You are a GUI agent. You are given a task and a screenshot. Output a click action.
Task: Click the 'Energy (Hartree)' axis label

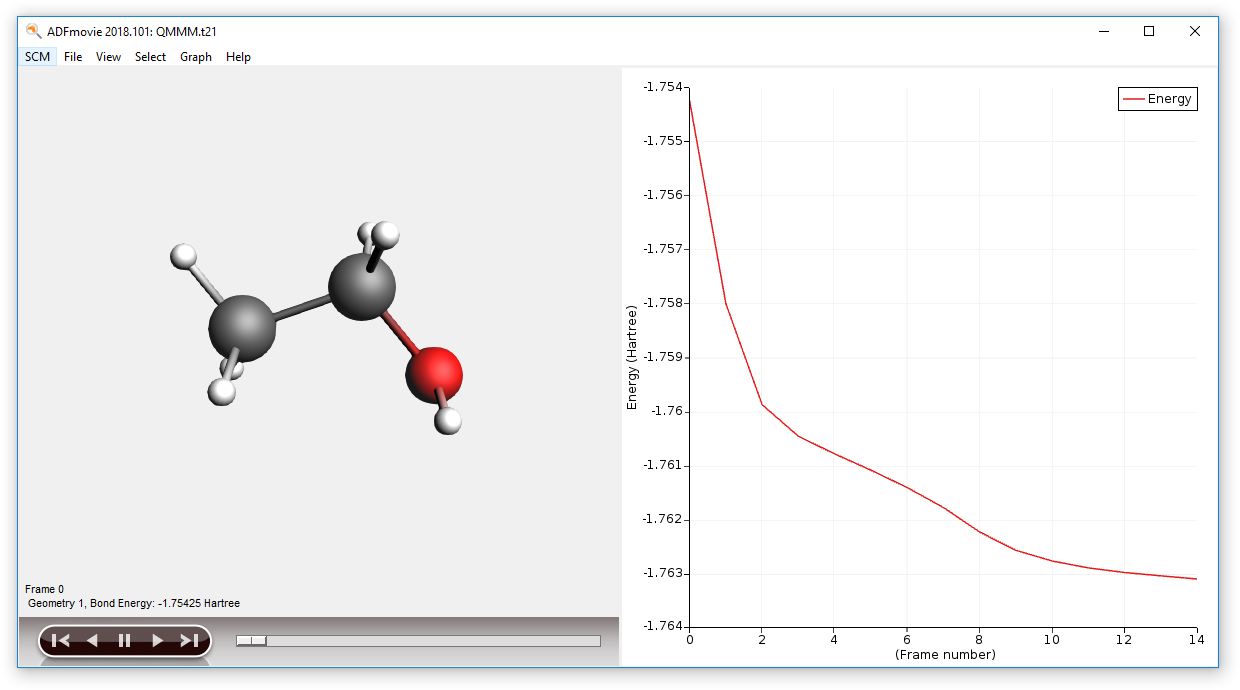(x=632, y=357)
